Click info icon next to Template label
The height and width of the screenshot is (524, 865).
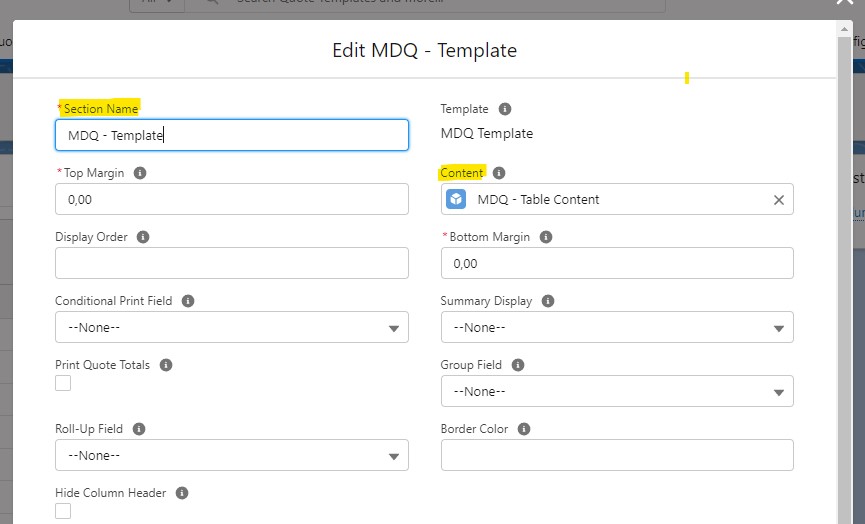(x=505, y=109)
